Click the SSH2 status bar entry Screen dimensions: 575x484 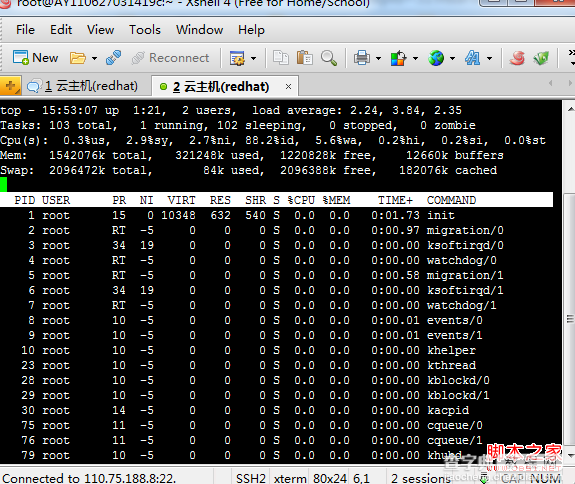click(251, 478)
